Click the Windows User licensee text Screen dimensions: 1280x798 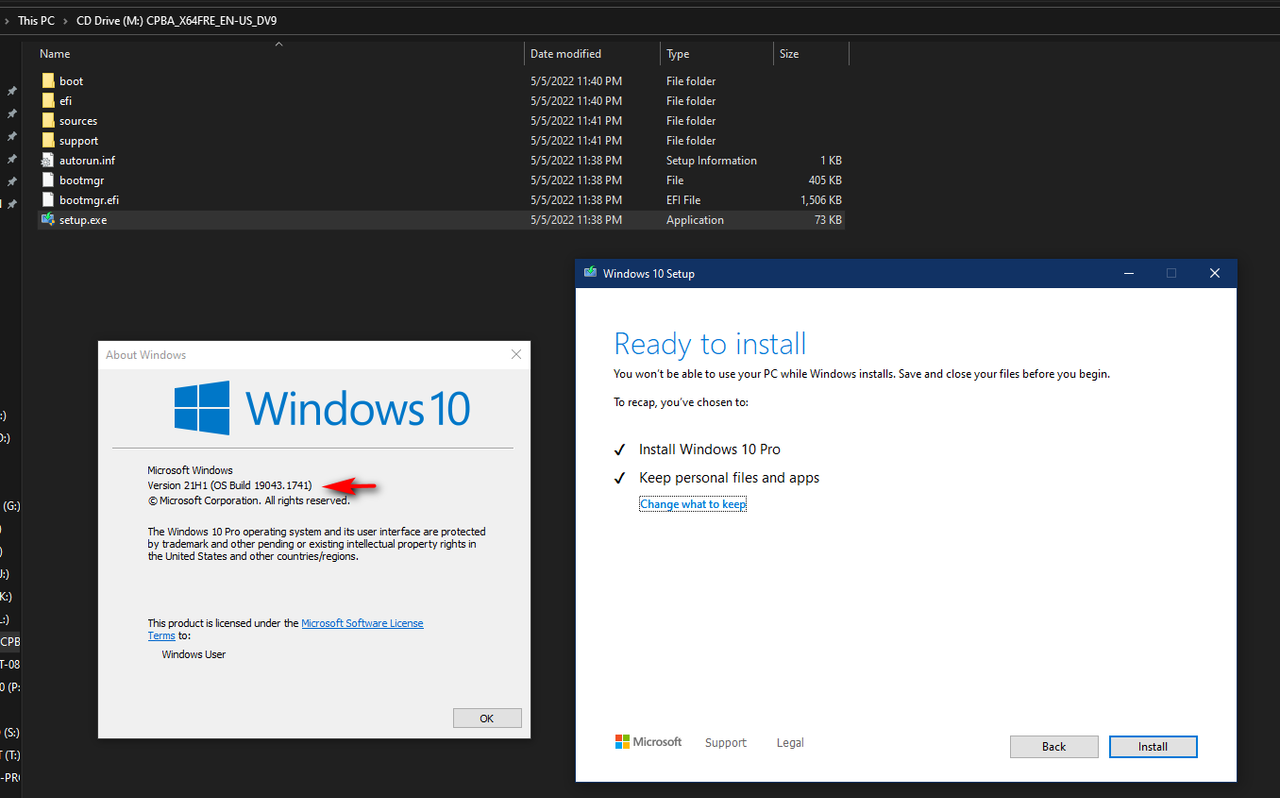194,654
